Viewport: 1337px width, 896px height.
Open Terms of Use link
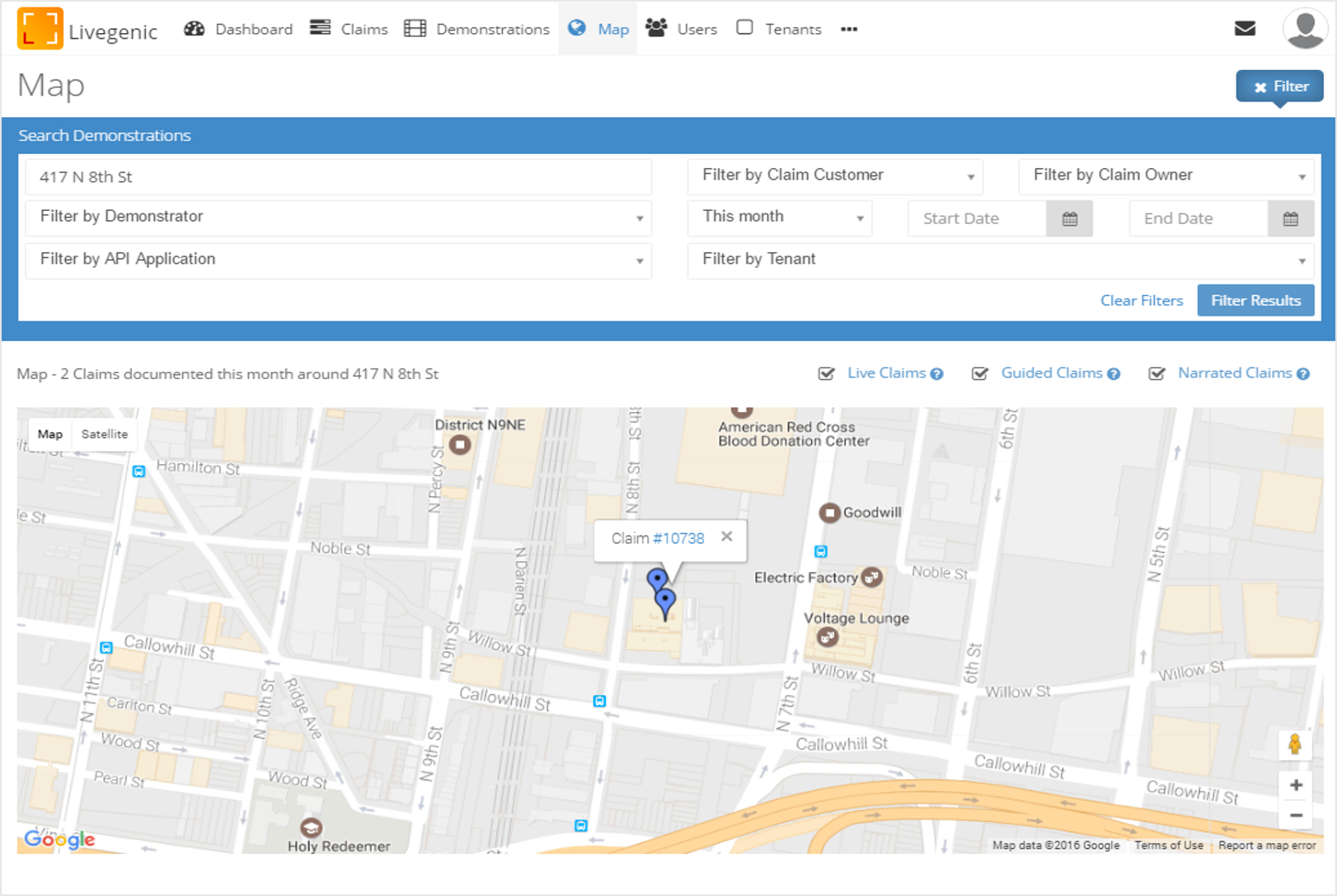click(x=1169, y=846)
